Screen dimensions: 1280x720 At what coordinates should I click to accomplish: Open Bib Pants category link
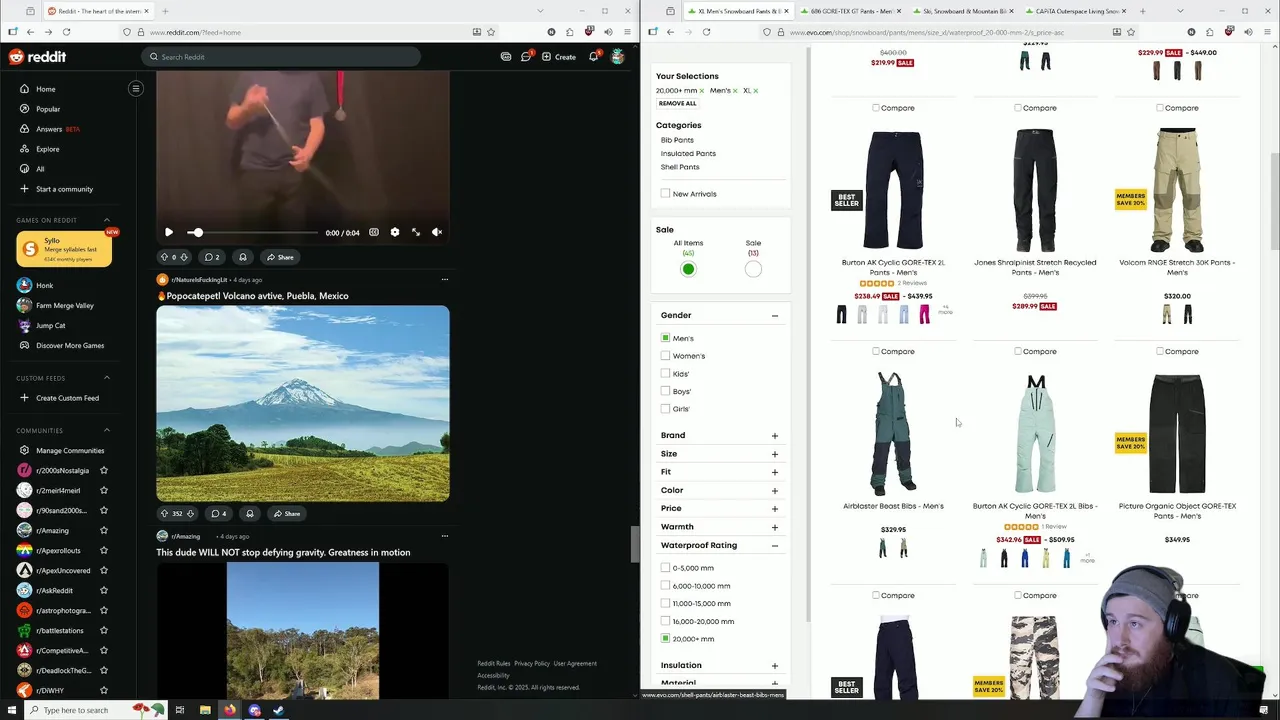[677, 140]
